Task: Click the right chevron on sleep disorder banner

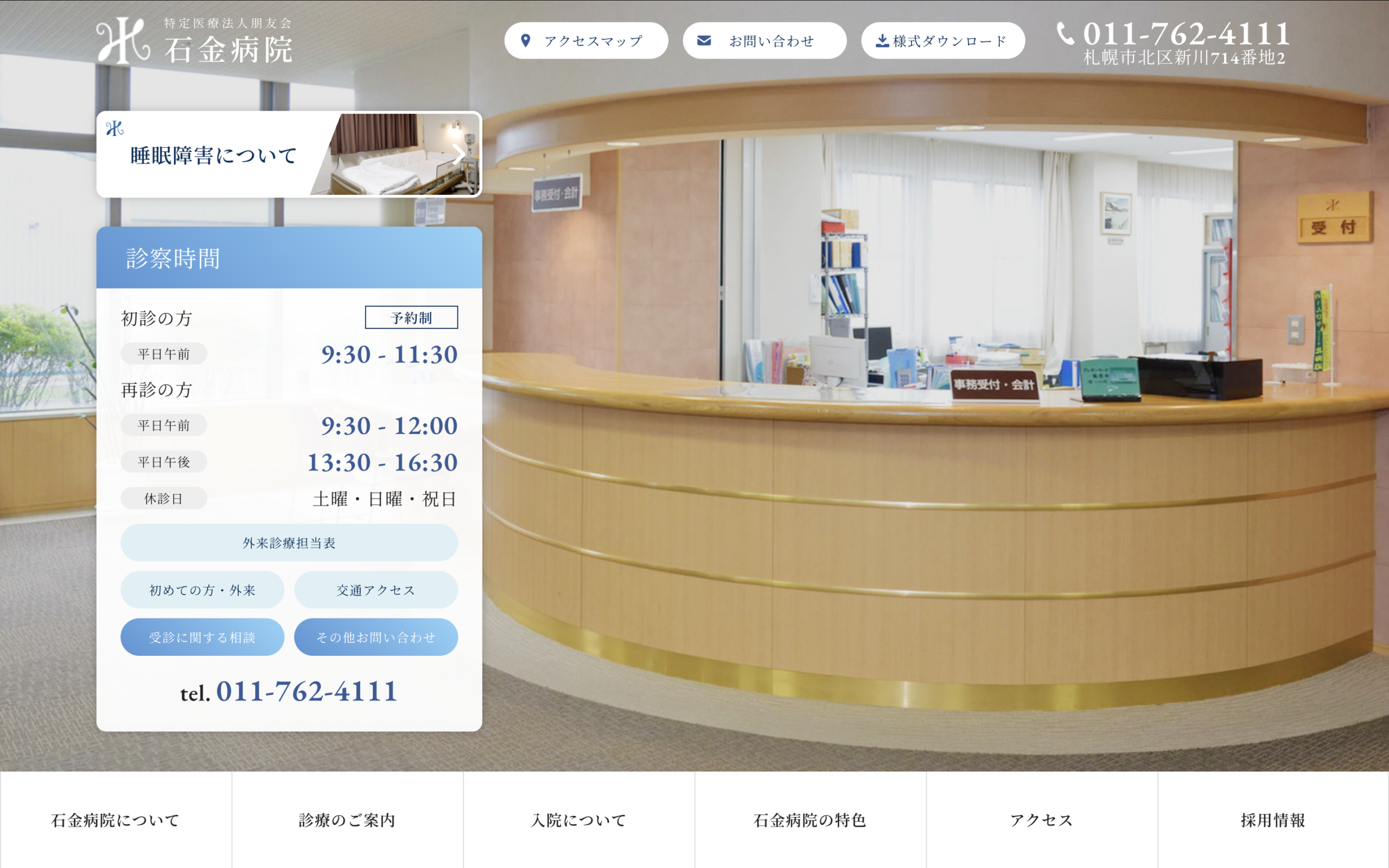Action: [x=459, y=154]
